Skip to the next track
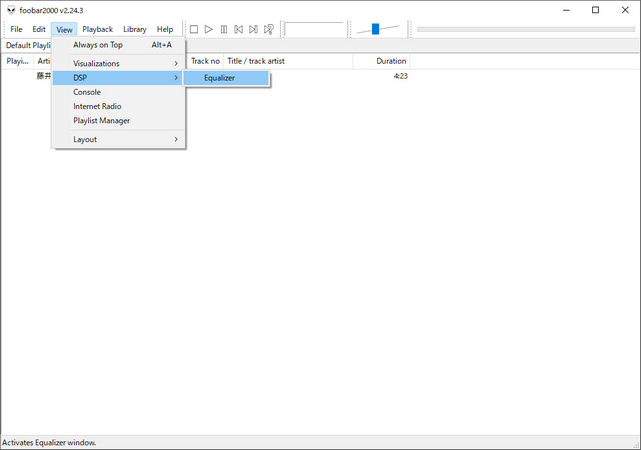This screenshot has height=450, width=641. click(x=253, y=29)
